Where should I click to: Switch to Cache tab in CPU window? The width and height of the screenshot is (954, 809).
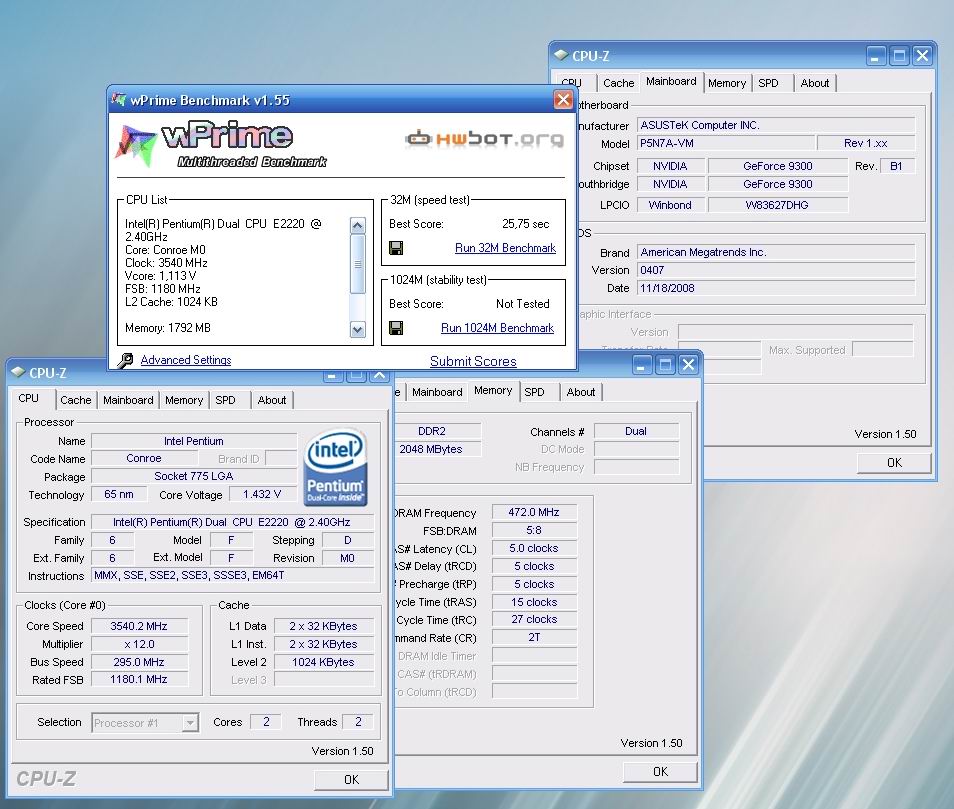pyautogui.click(x=75, y=400)
